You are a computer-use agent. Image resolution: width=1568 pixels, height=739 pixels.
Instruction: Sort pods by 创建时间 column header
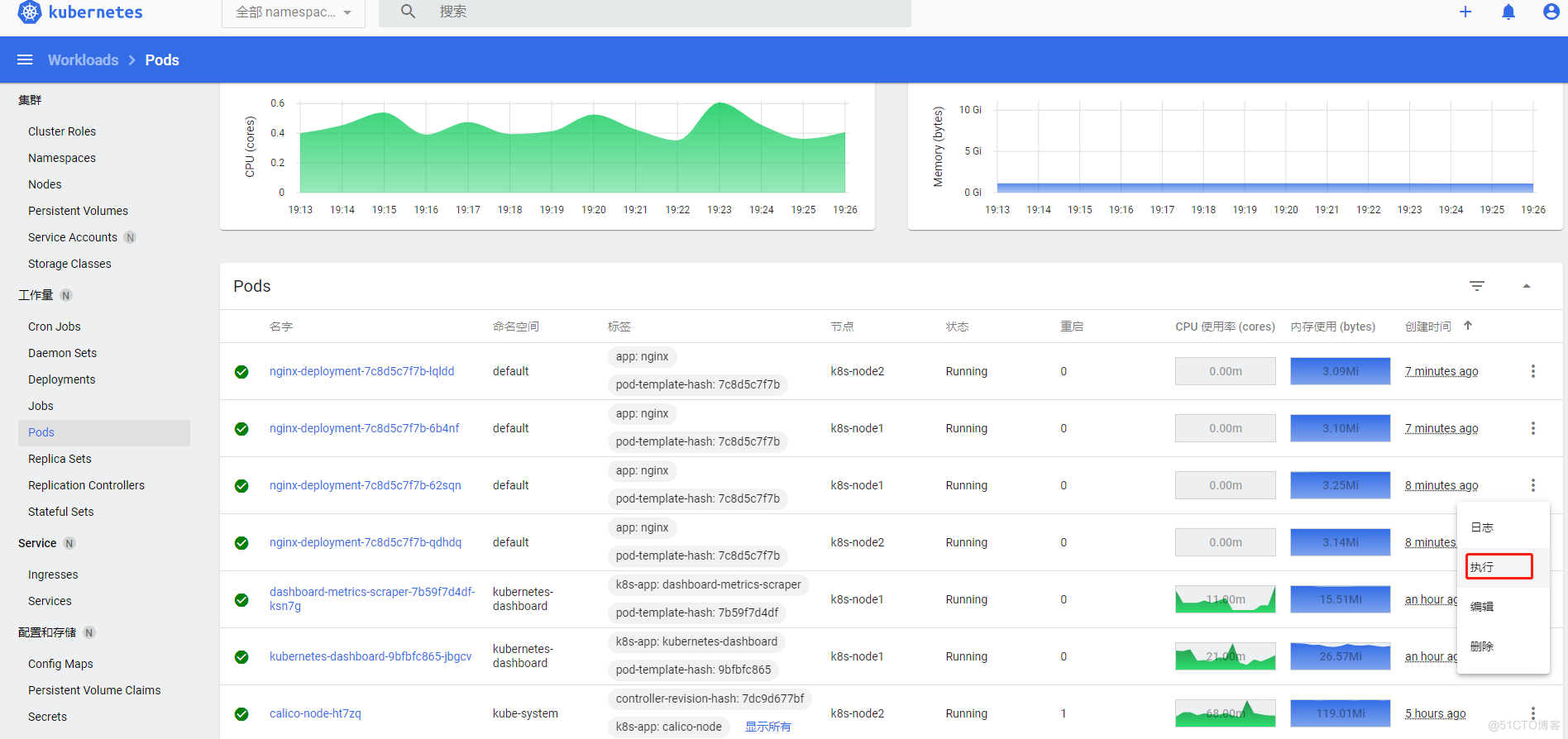[x=1427, y=327]
